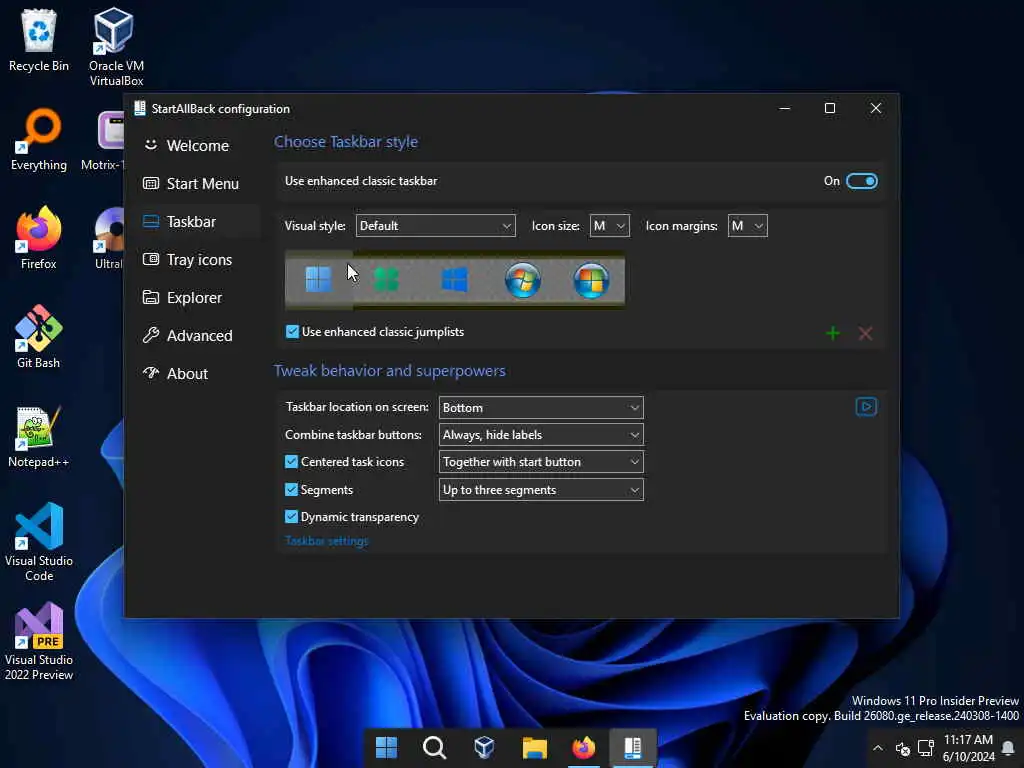Open the muted volume tray icon

(903, 748)
